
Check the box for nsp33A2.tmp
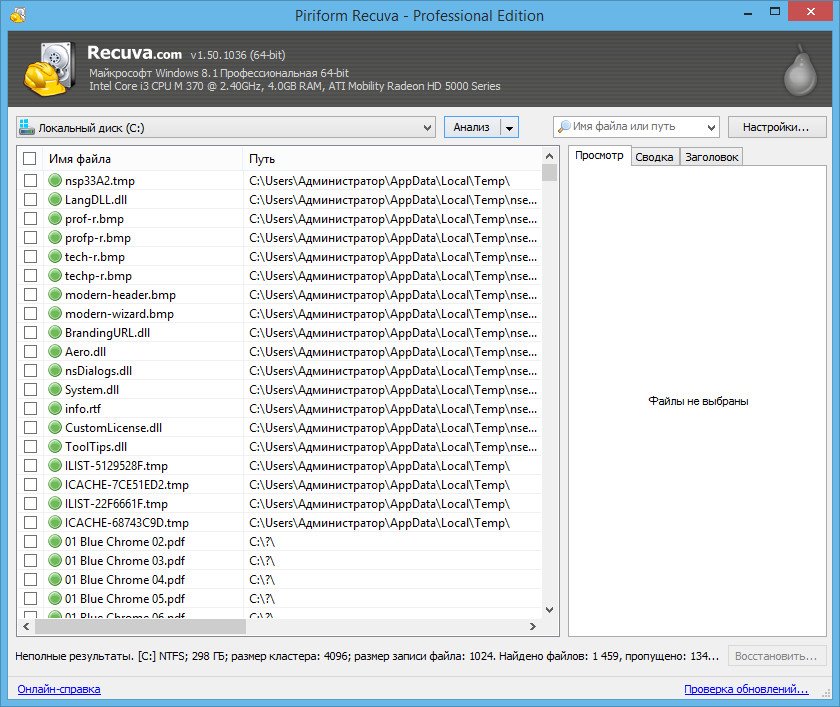(x=31, y=180)
